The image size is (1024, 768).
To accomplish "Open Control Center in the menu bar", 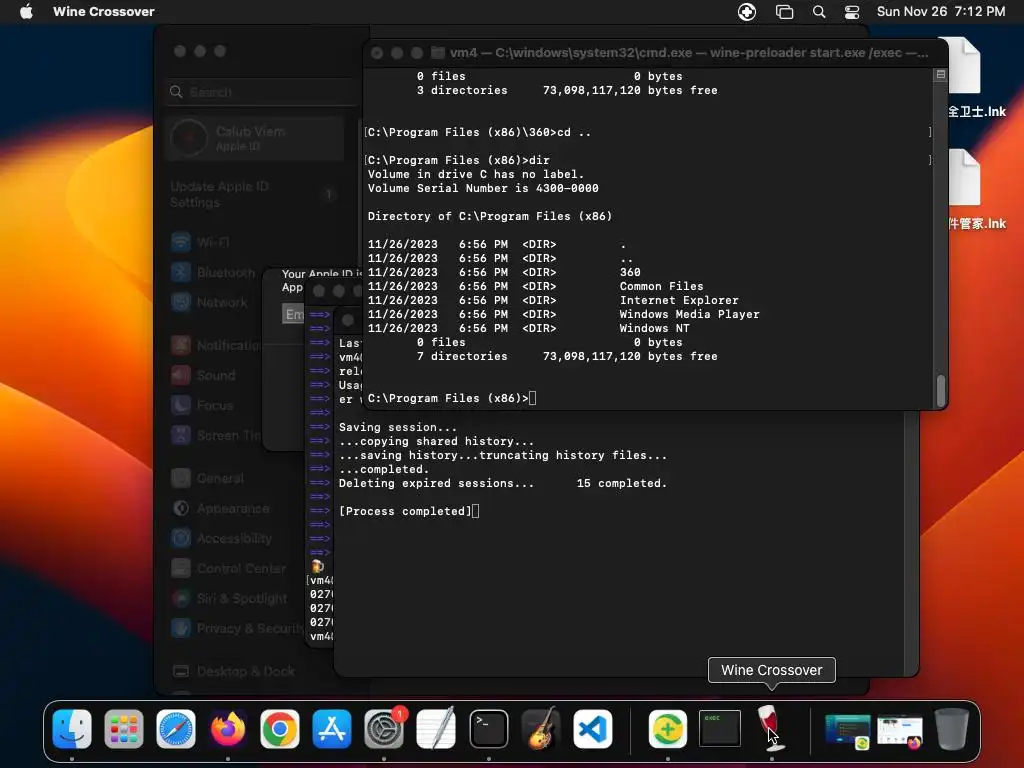I will pyautogui.click(x=852, y=11).
